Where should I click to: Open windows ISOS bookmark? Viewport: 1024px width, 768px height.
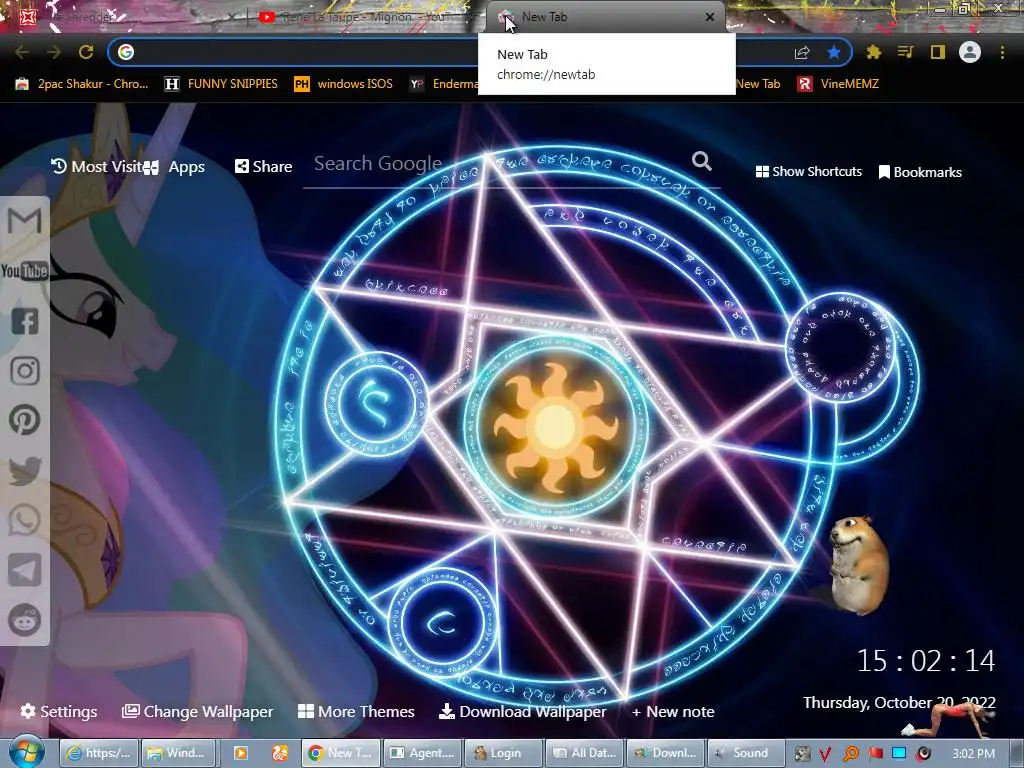coord(344,84)
